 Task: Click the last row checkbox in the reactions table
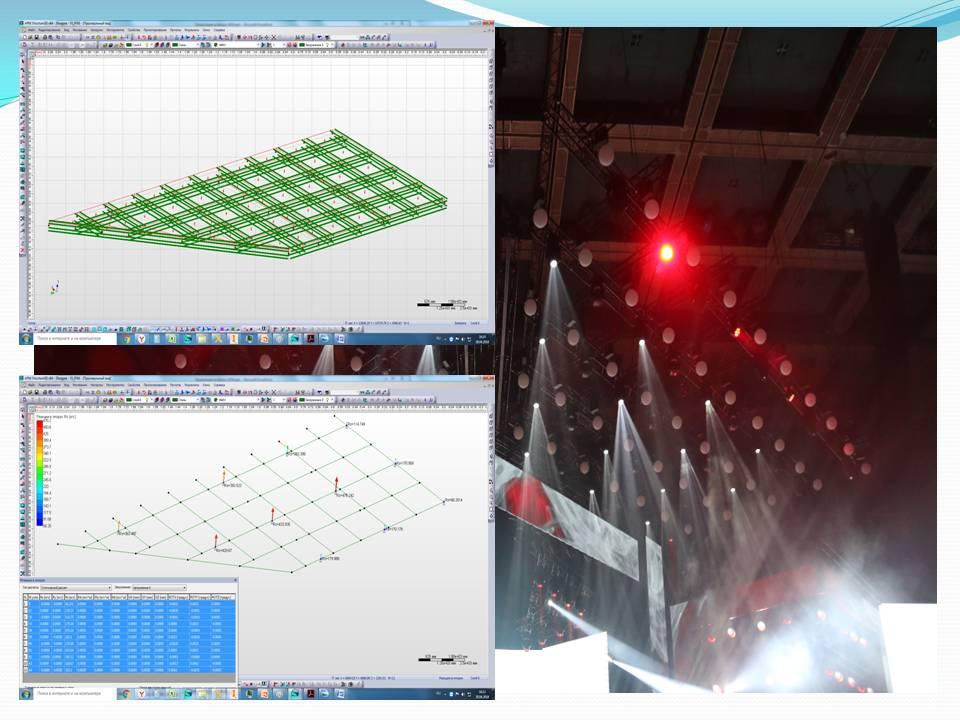click(x=27, y=669)
